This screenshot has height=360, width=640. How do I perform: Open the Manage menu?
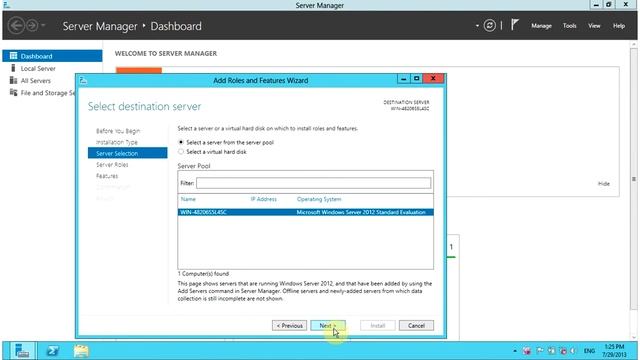pos(541,26)
